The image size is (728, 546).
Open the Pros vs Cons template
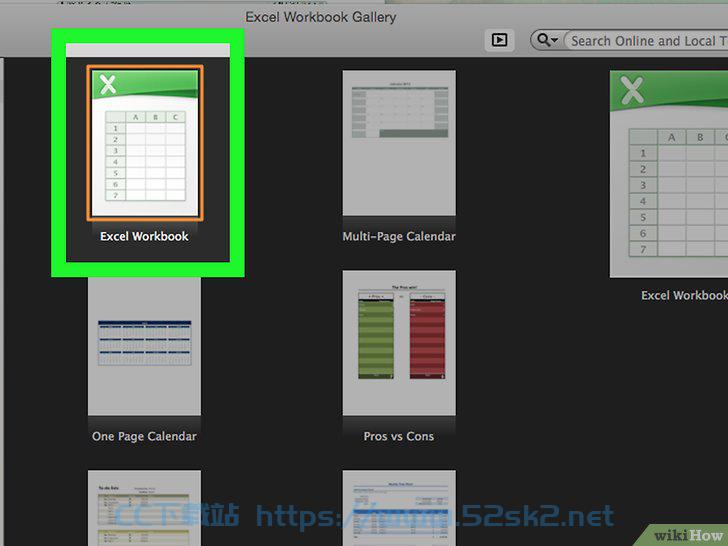[399, 343]
